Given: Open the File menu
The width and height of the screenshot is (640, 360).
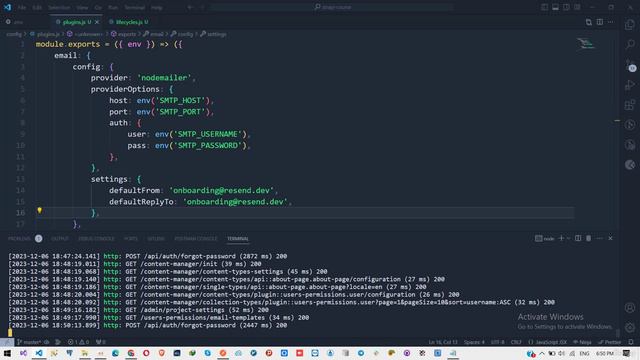Looking at the screenshot, I should click(x=22, y=7).
